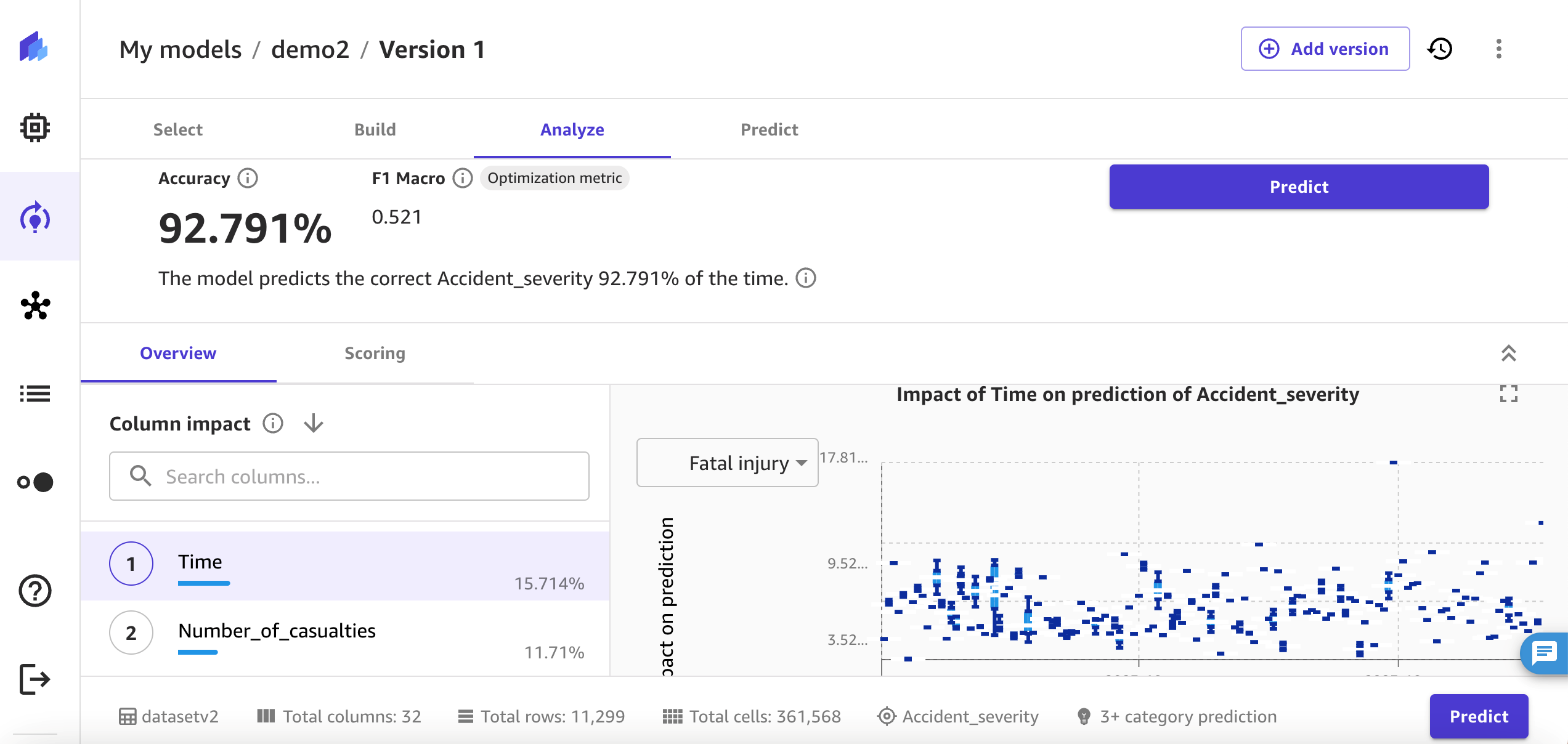
Task: Click the Accuracy info icon
Action: (248, 179)
